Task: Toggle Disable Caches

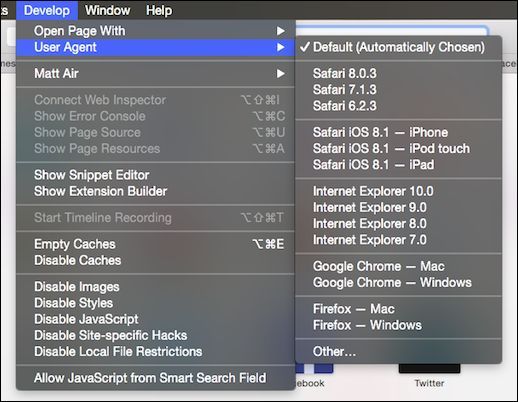Action: (x=155, y=260)
